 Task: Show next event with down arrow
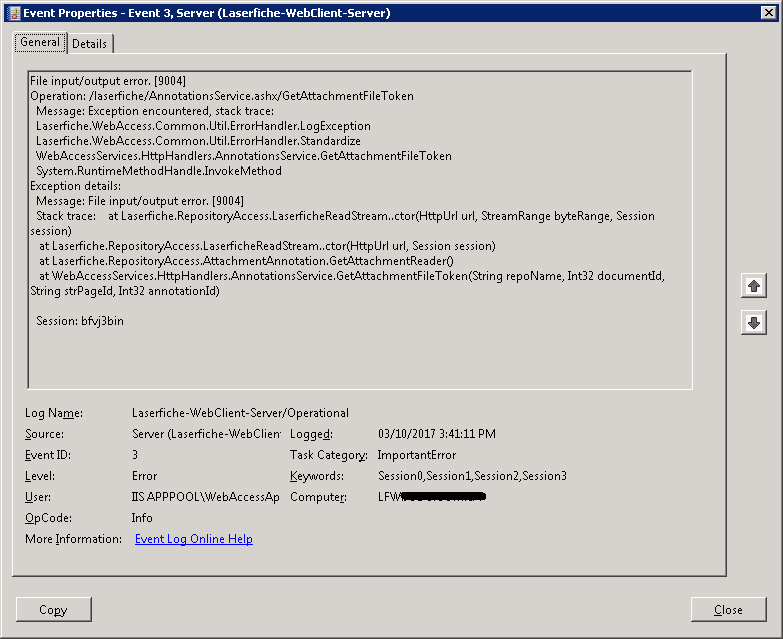(x=754, y=322)
